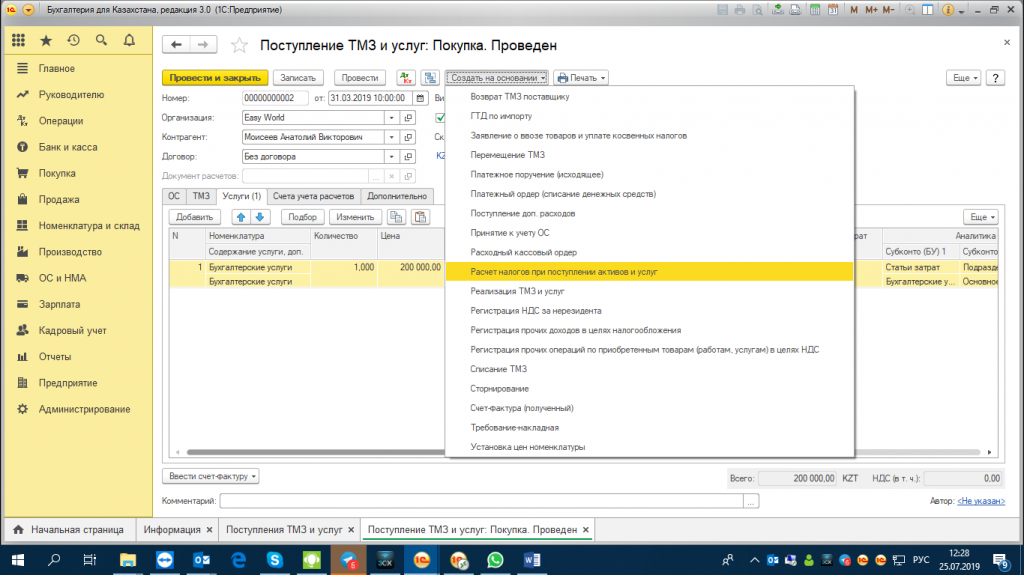Click into the Комментарий field
The height and width of the screenshot is (575, 1024).
481,501
